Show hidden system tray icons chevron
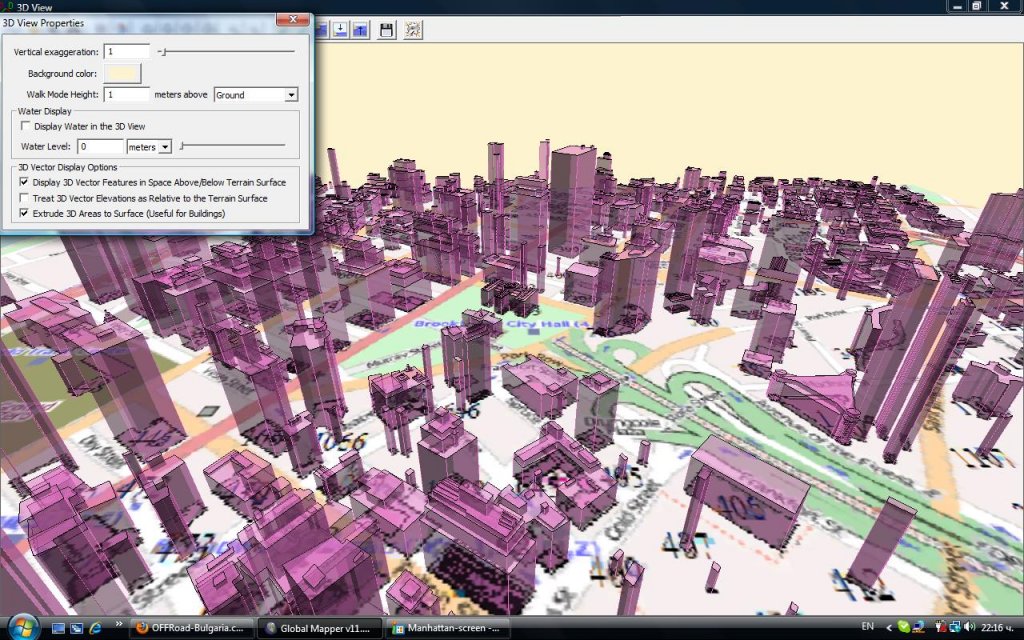This screenshot has width=1024, height=640. 891,627
